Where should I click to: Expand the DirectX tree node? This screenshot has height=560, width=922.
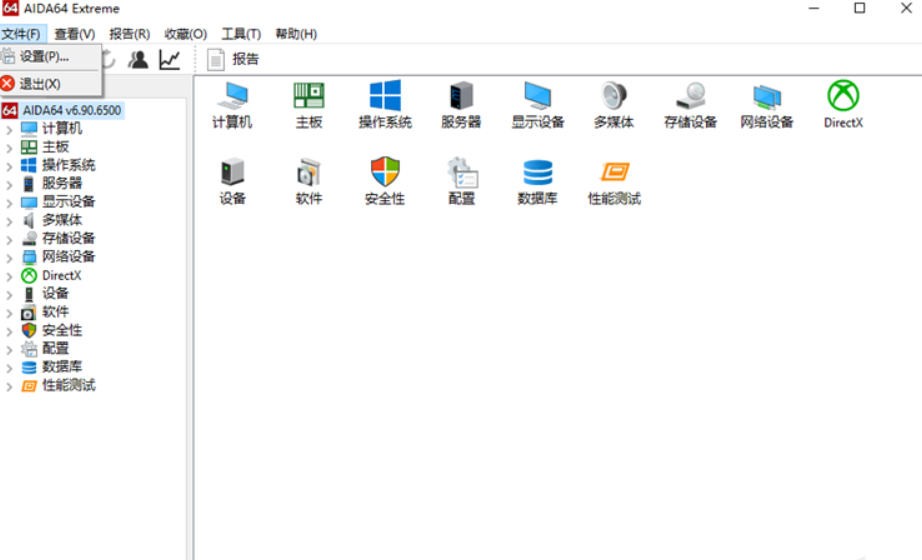tap(9, 276)
